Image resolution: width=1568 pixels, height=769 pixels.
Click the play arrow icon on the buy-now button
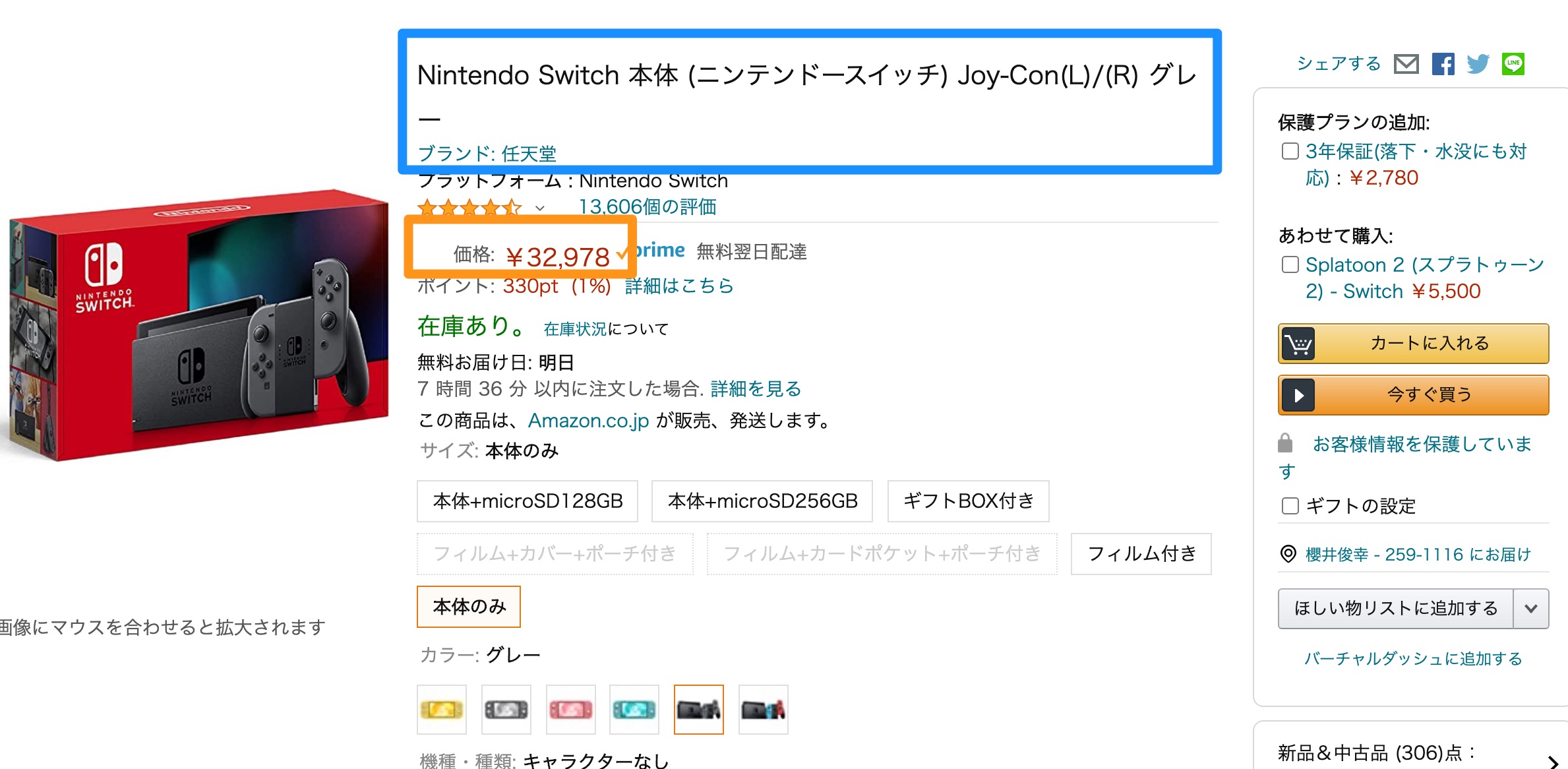point(1298,395)
